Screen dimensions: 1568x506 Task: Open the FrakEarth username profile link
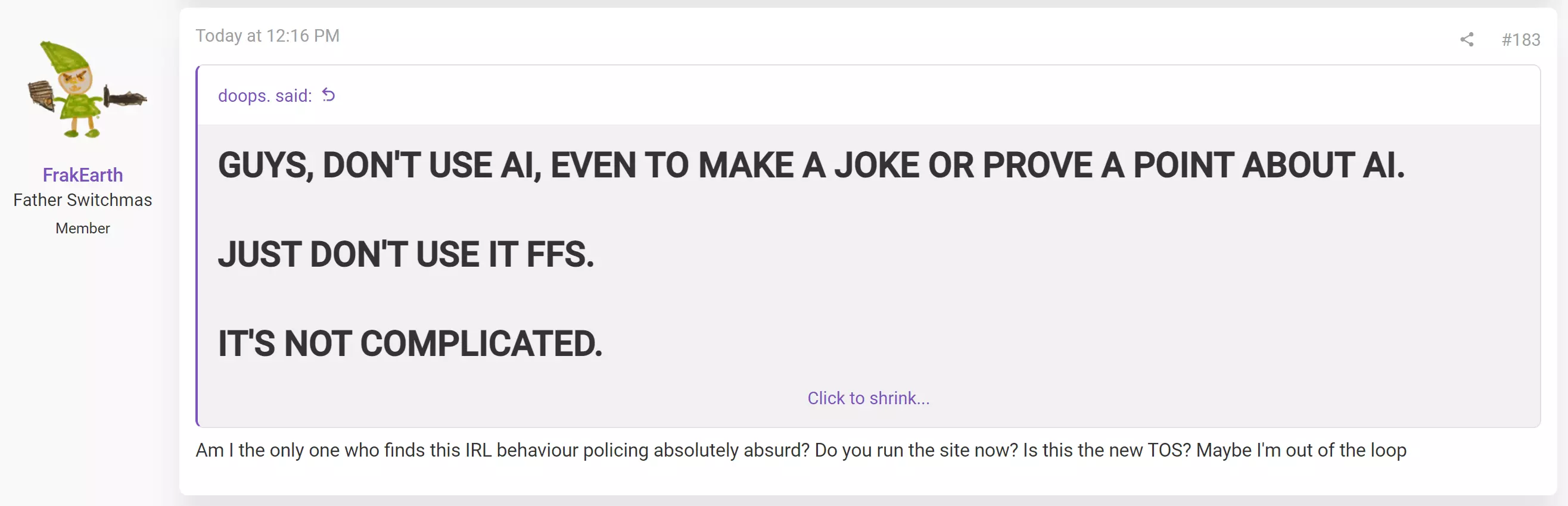point(83,175)
